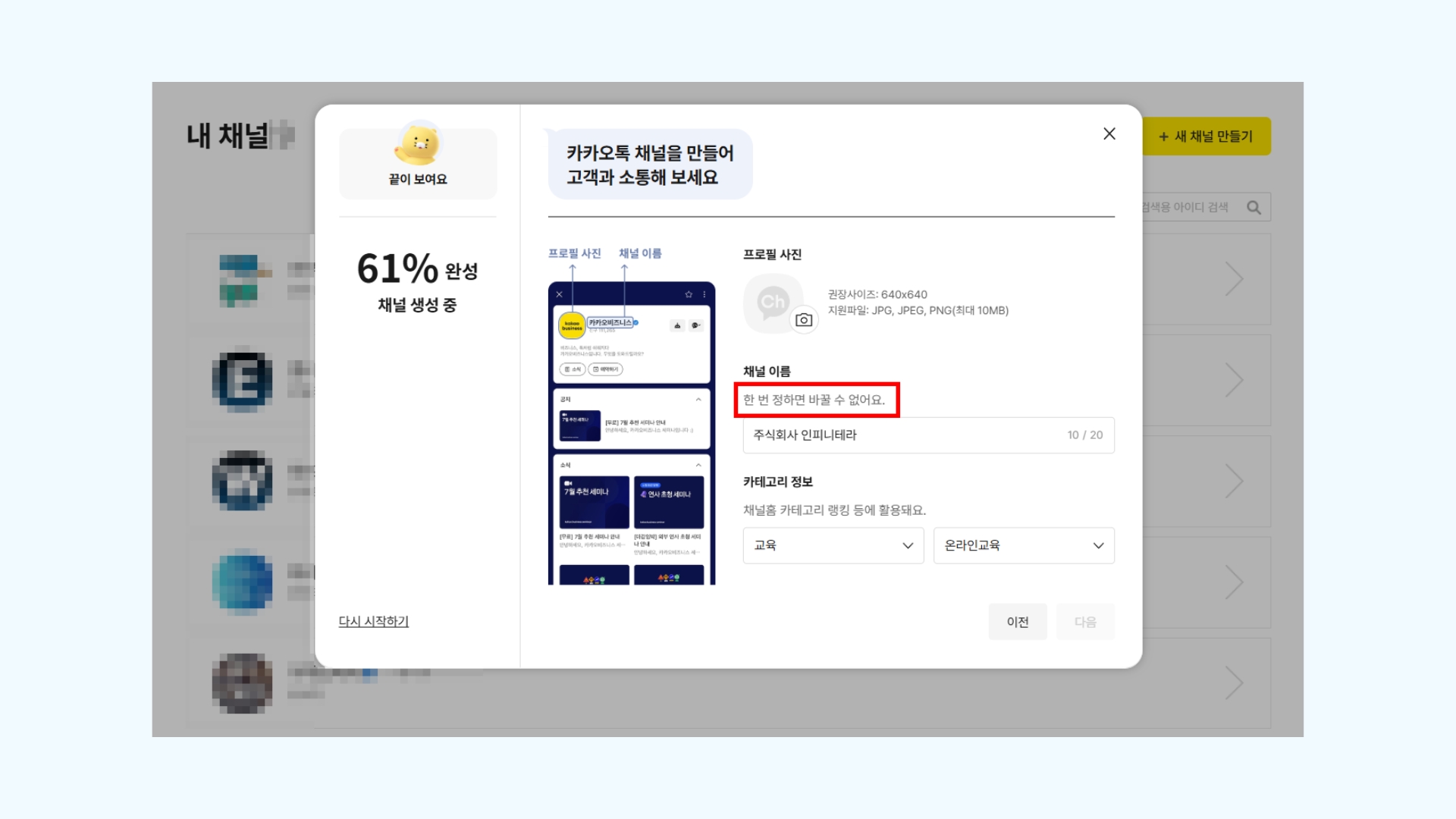This screenshot has width=1456, height=819.
Task: Click the camera icon on profile photo
Action: 804,320
